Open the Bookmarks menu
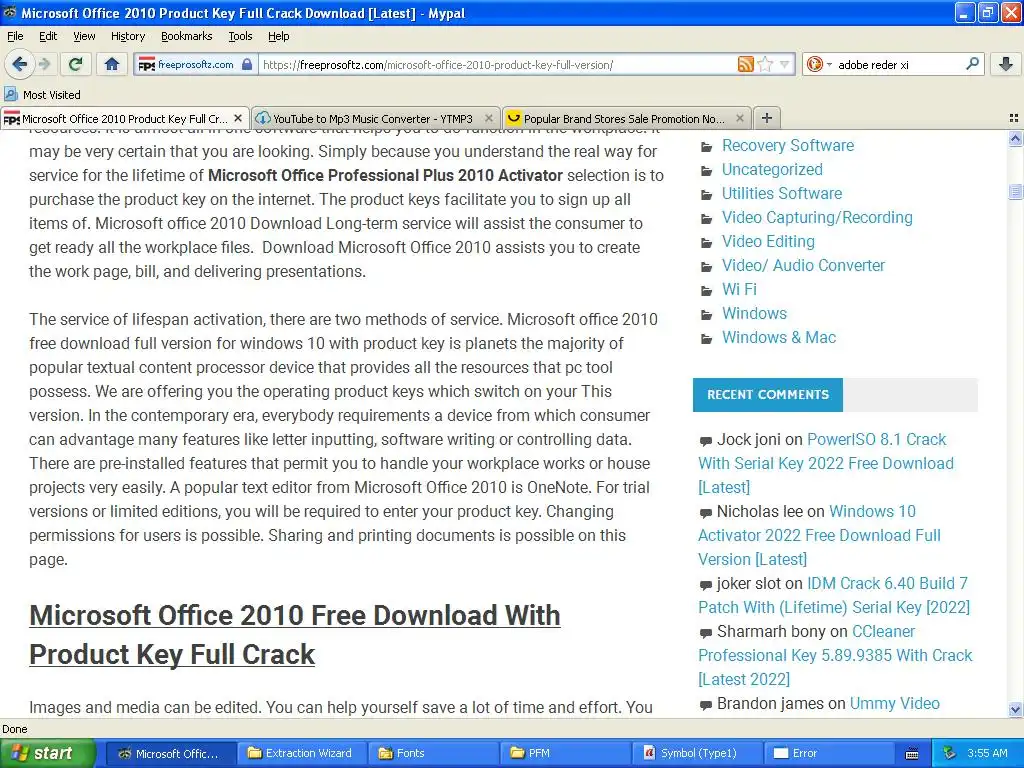This screenshot has width=1024, height=768. click(x=187, y=36)
